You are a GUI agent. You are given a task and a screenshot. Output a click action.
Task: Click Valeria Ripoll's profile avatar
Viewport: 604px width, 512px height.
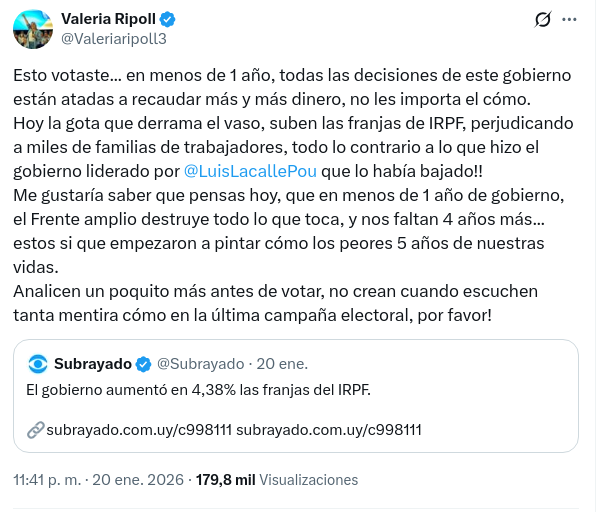(x=33, y=29)
